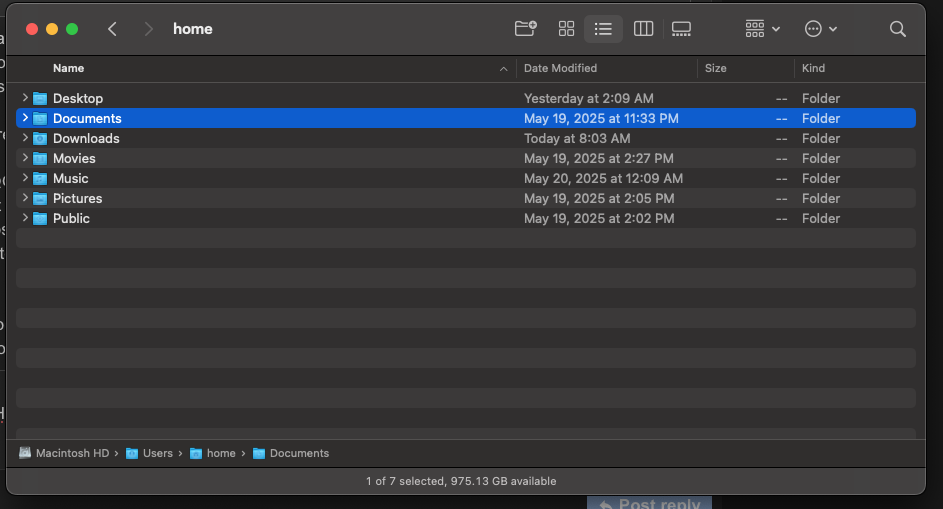Viewport: 943px width, 509px height.
Task: Expand the Documents folder disclosure arrow
Action: [25, 118]
